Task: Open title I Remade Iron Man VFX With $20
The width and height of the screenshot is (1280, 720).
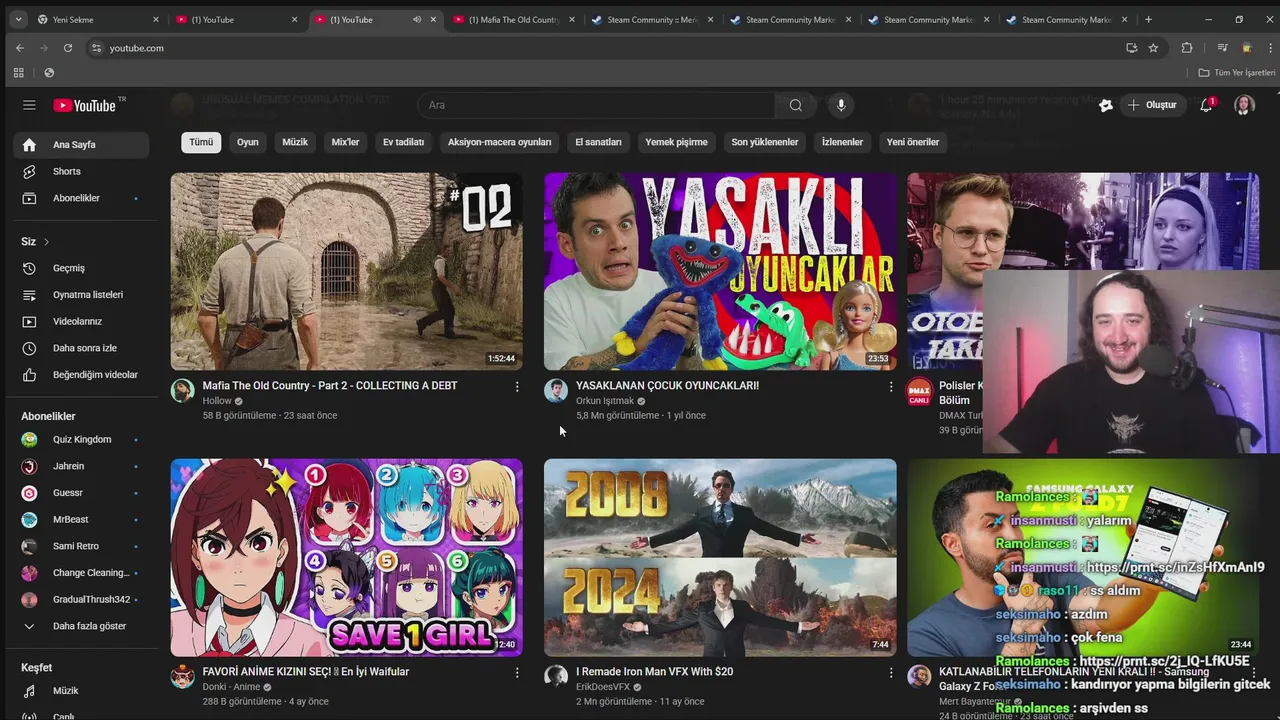Action: pyautogui.click(x=654, y=672)
